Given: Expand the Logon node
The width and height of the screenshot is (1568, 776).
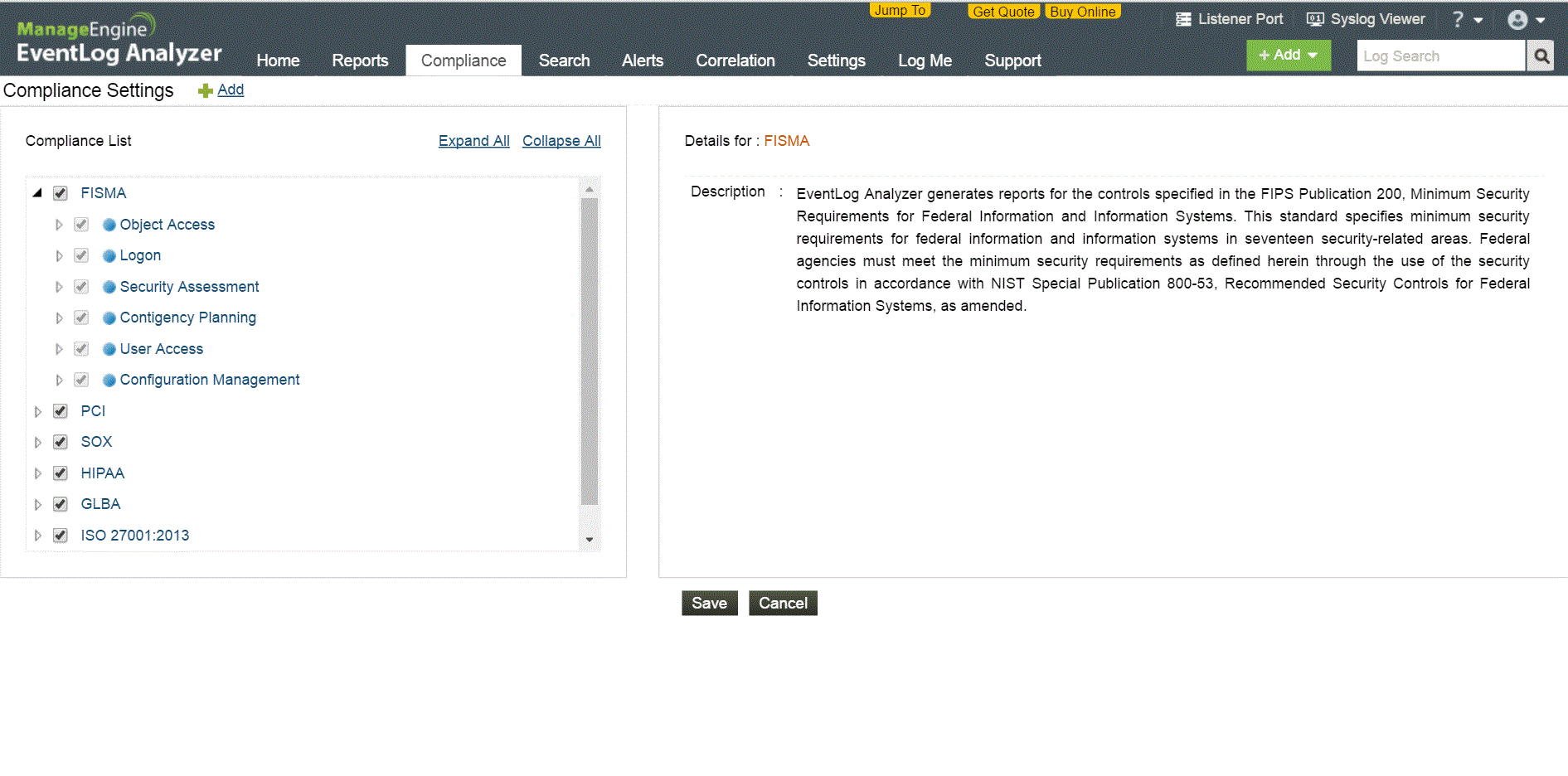Looking at the screenshot, I should click(x=58, y=255).
